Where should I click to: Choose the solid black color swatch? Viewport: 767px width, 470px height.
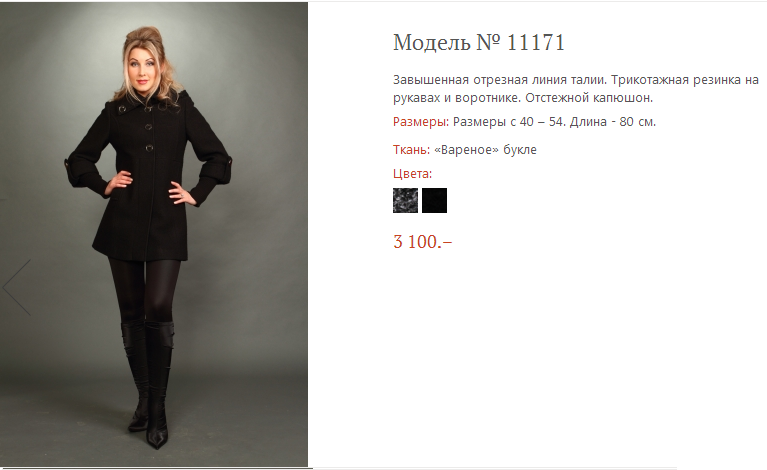434,201
